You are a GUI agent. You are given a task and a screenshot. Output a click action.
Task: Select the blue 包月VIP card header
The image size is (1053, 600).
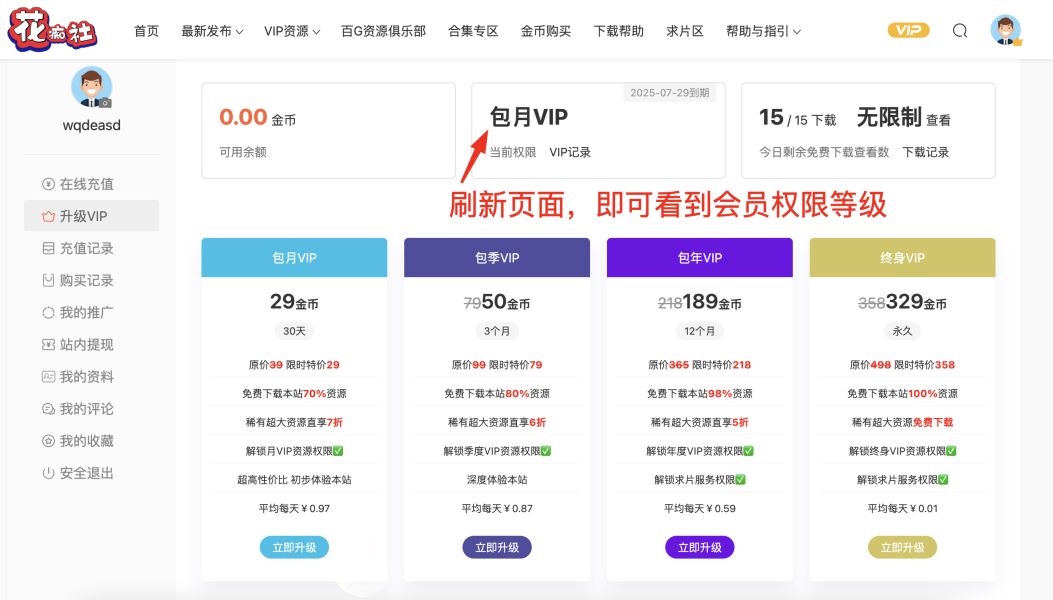pos(294,257)
